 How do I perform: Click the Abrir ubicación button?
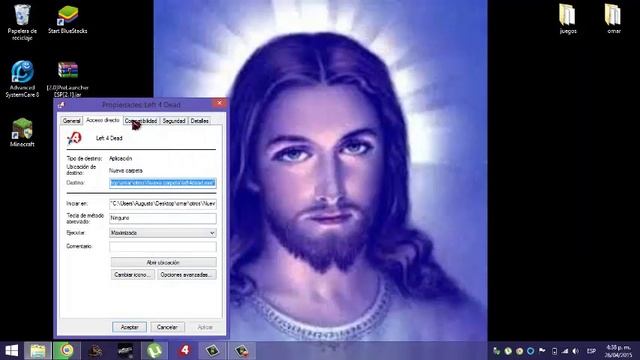(163, 262)
